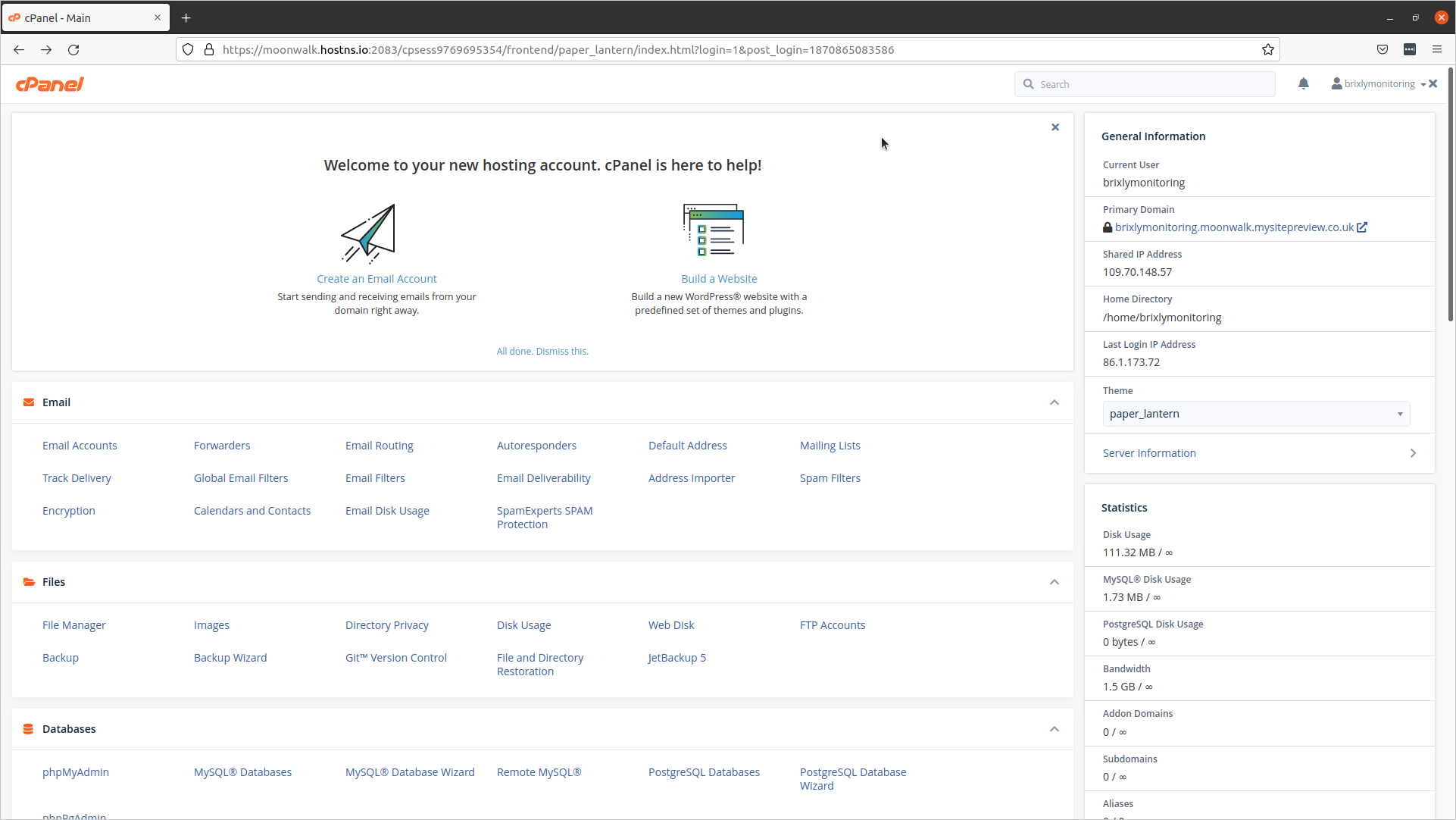The image size is (1456, 820).
Task: Open Email Accounts
Action: 80,446
